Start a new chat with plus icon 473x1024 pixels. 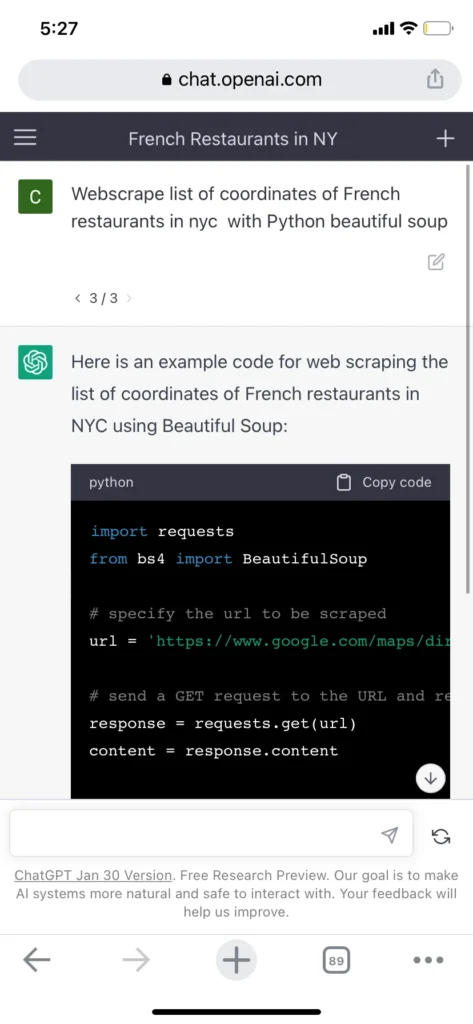pos(445,138)
